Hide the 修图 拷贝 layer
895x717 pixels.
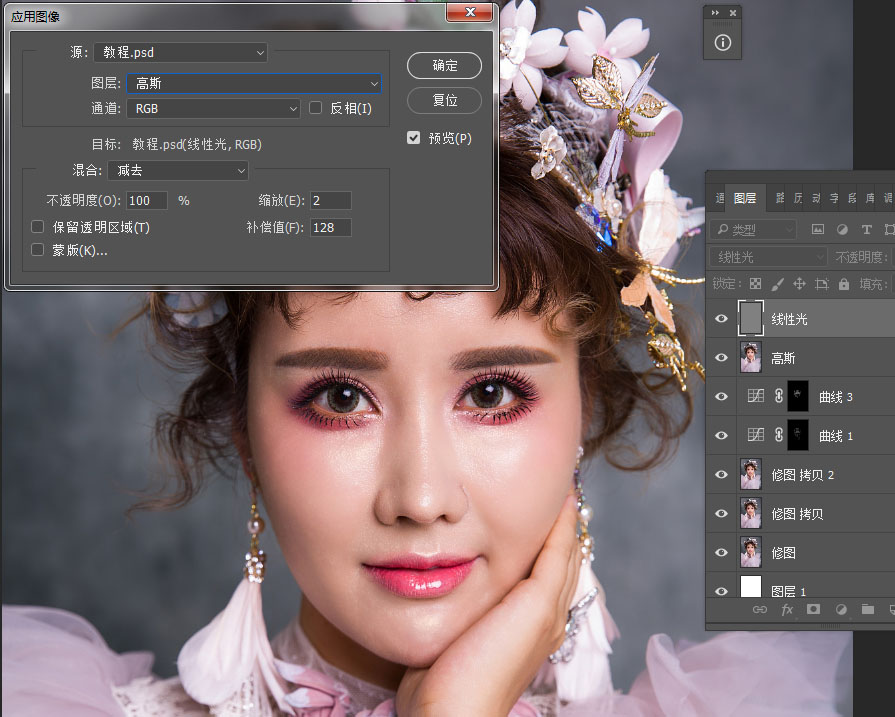pyautogui.click(x=721, y=513)
